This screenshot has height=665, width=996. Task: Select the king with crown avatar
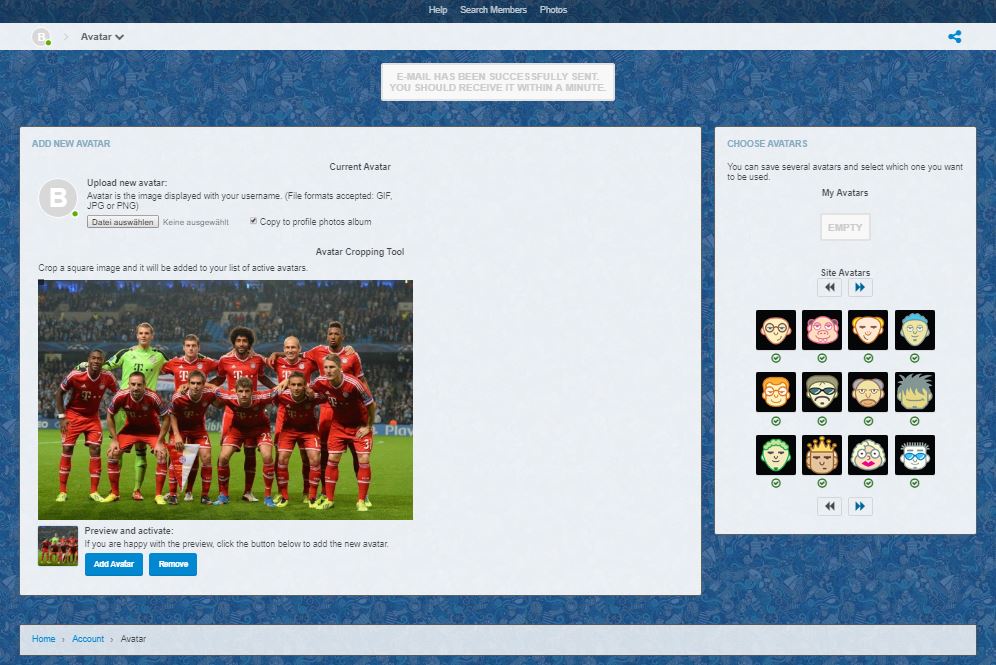pyautogui.click(x=822, y=455)
